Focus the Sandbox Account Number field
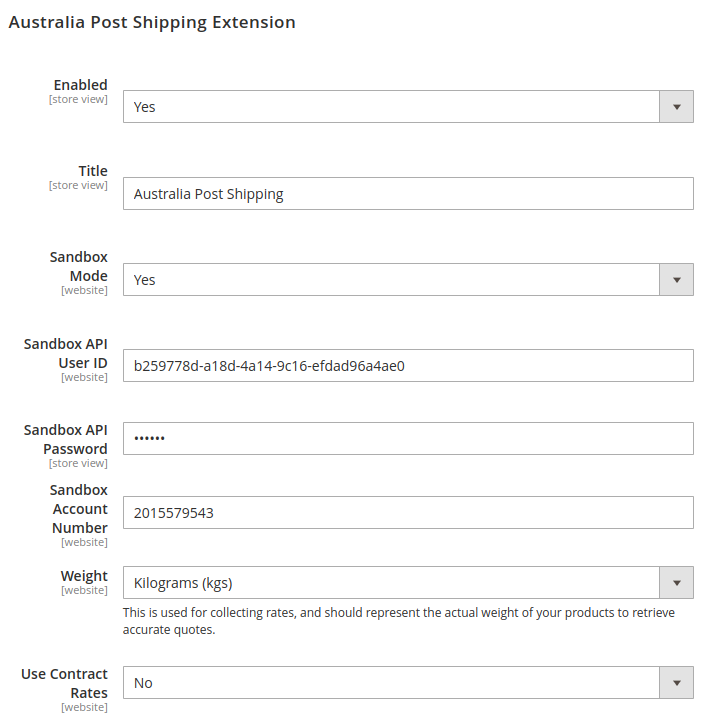 click(x=408, y=513)
